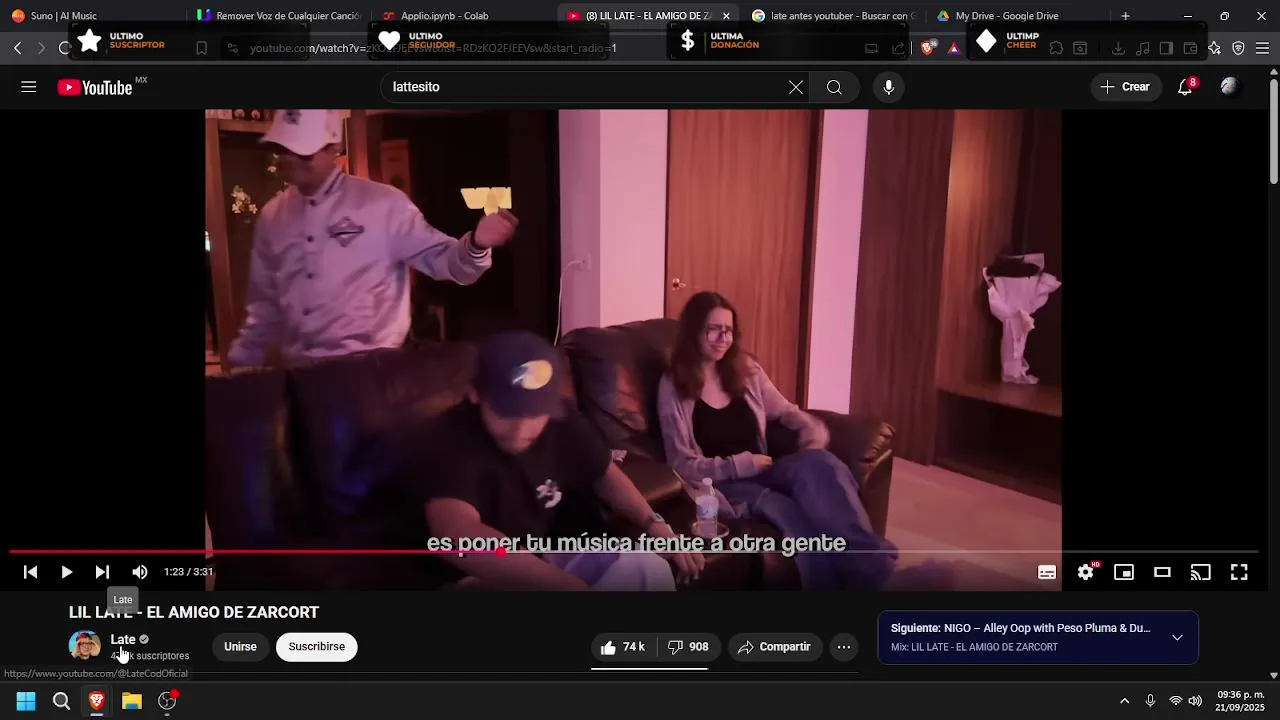This screenshot has width=1280, height=720.
Task: Toggle the browser sidebar panel
Action: click(1166, 48)
